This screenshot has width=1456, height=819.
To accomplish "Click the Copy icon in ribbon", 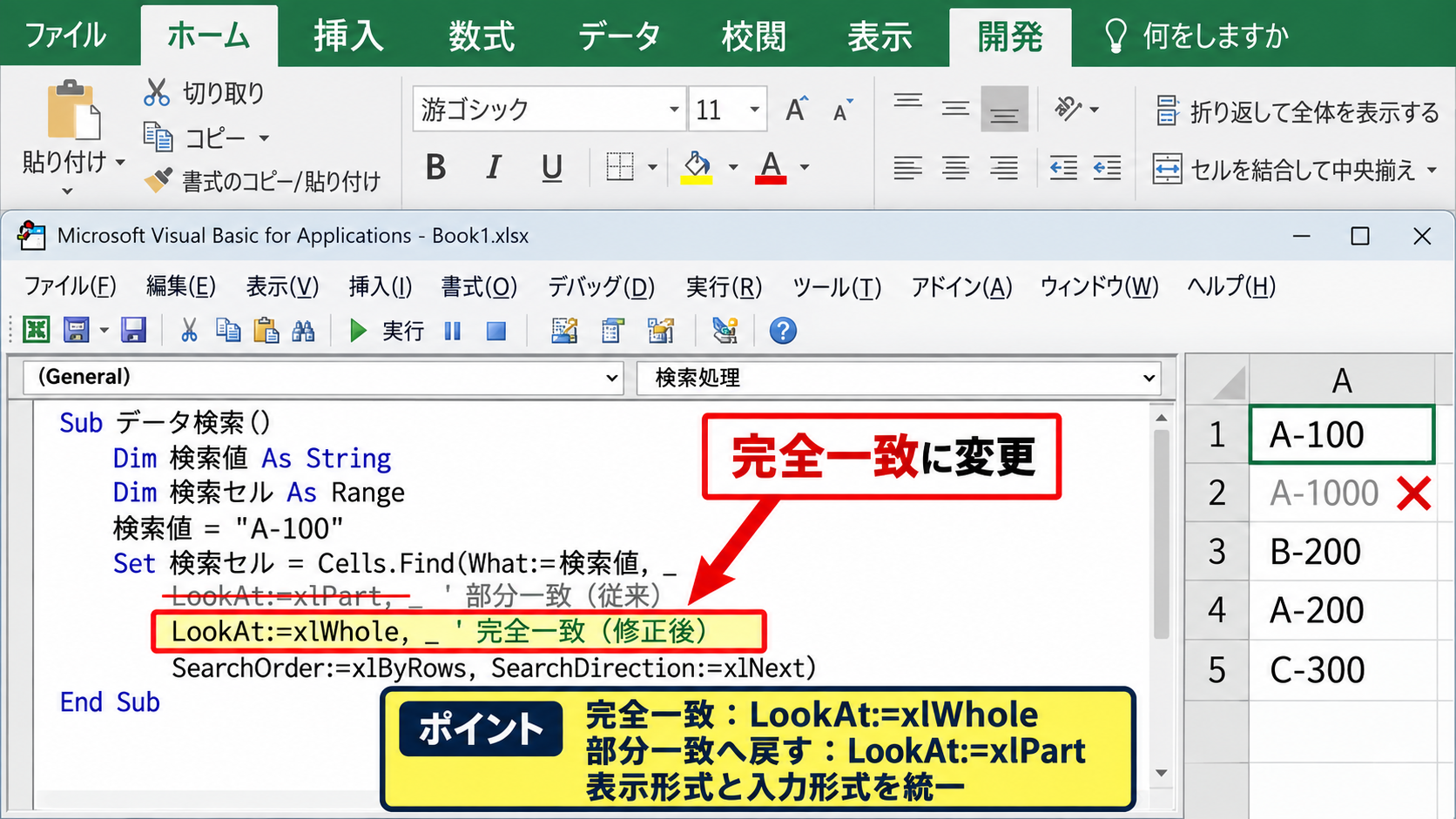I will 158,137.
